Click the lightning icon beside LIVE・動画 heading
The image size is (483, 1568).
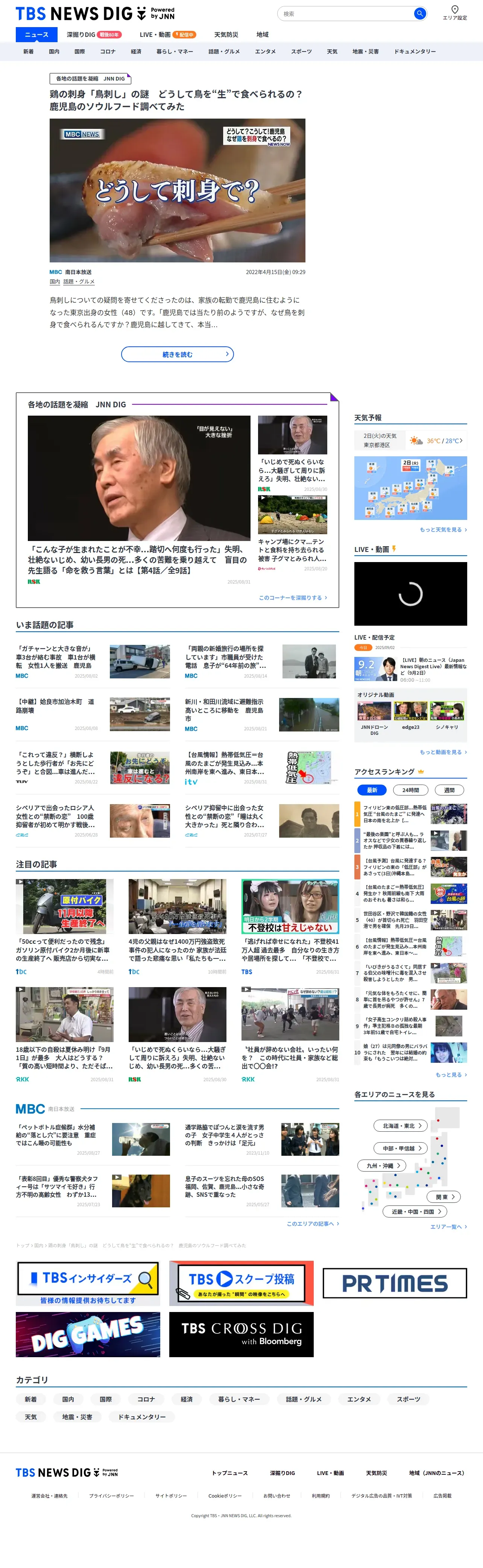coord(394,549)
